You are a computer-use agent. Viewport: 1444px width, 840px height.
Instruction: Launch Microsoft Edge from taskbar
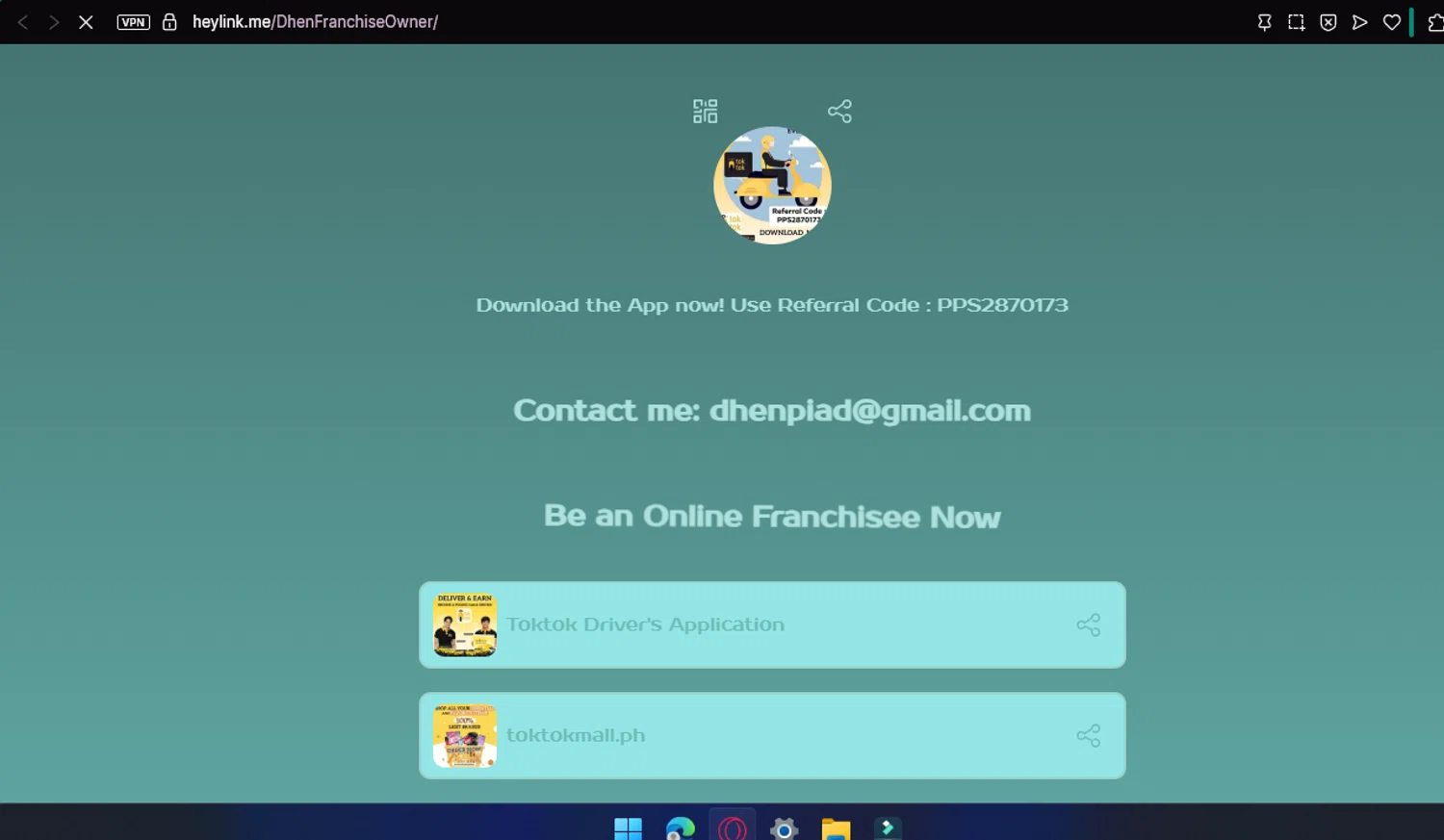(x=680, y=828)
